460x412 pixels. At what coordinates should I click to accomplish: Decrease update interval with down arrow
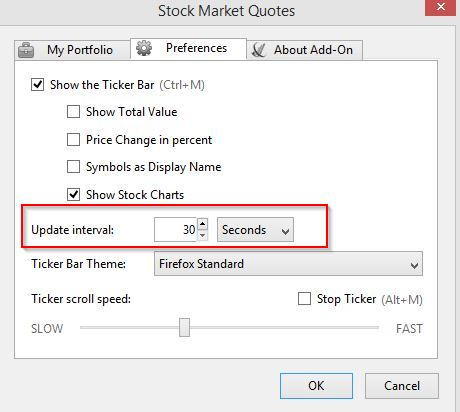tap(202, 235)
